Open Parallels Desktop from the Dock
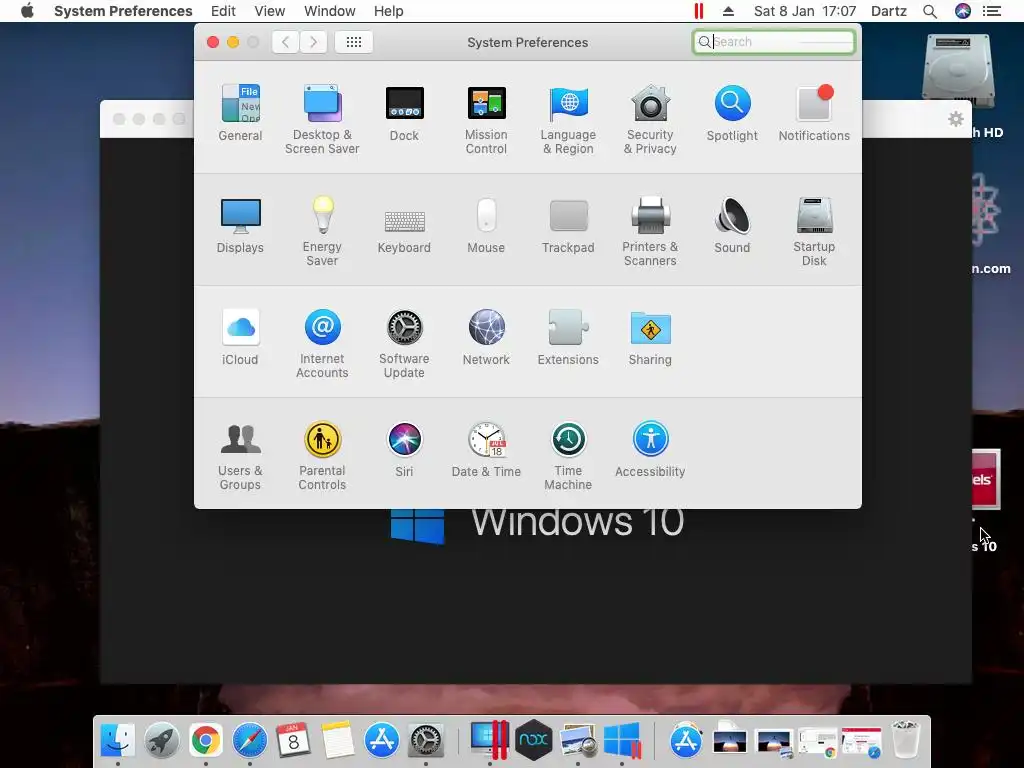The width and height of the screenshot is (1024, 768). (x=489, y=741)
